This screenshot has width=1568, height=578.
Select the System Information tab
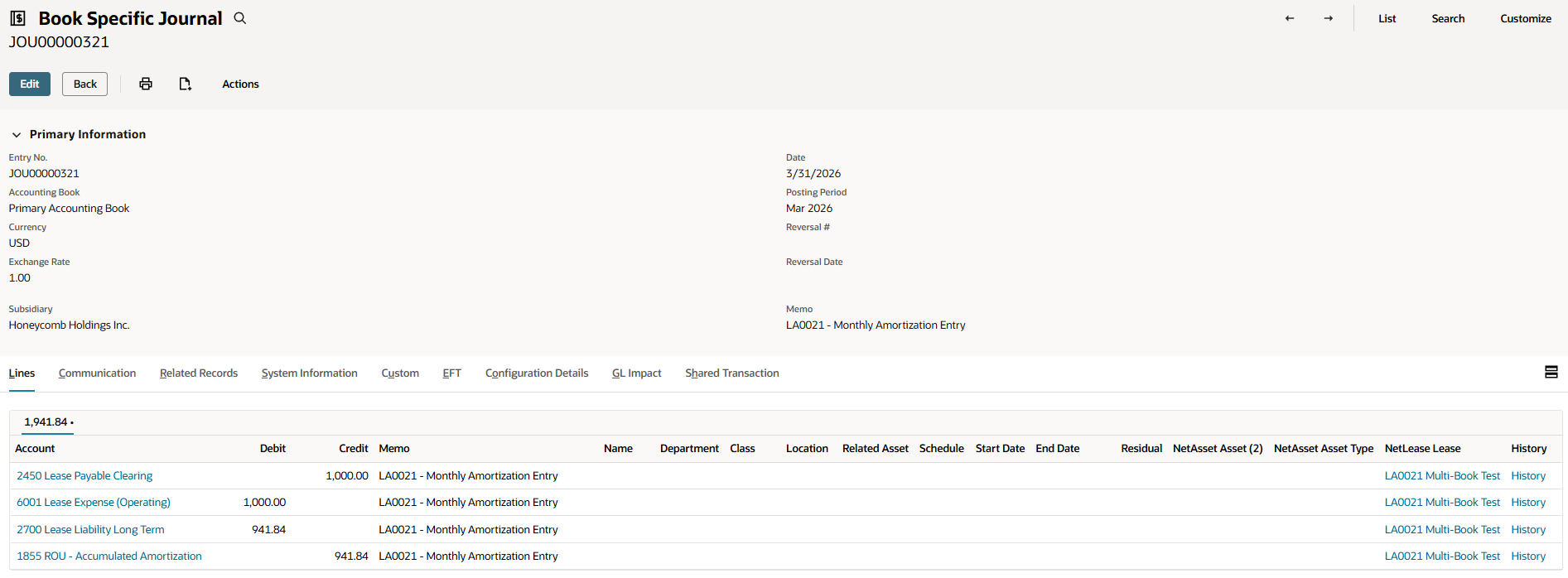click(309, 373)
